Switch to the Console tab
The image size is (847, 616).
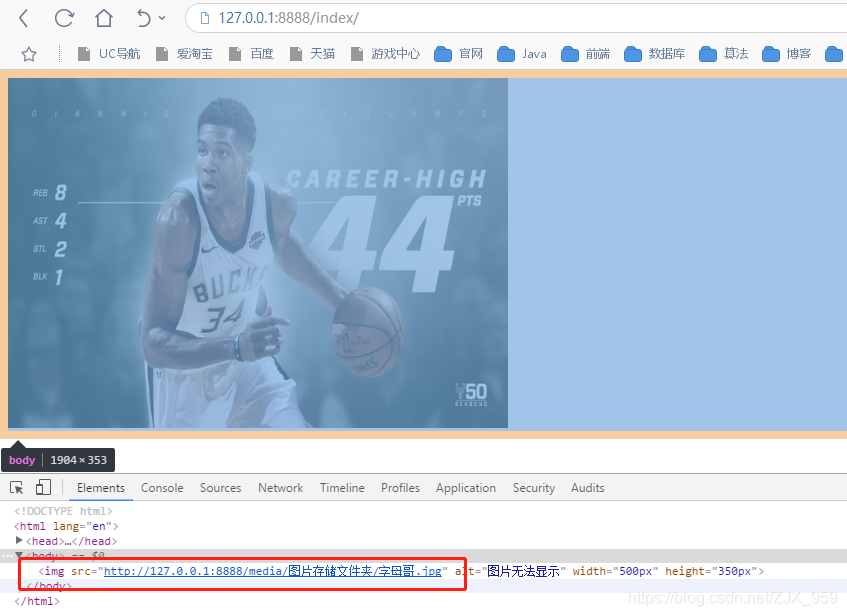pos(162,488)
